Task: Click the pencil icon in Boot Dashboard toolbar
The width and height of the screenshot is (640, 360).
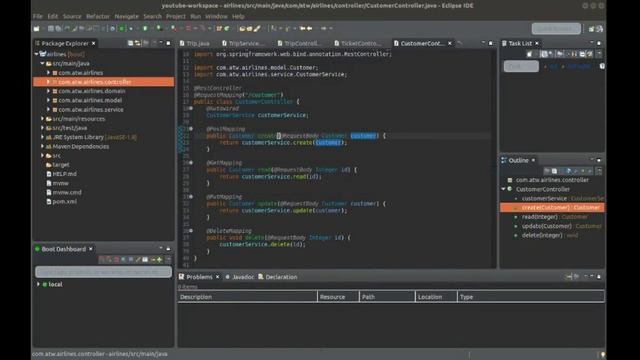Action: point(138,260)
